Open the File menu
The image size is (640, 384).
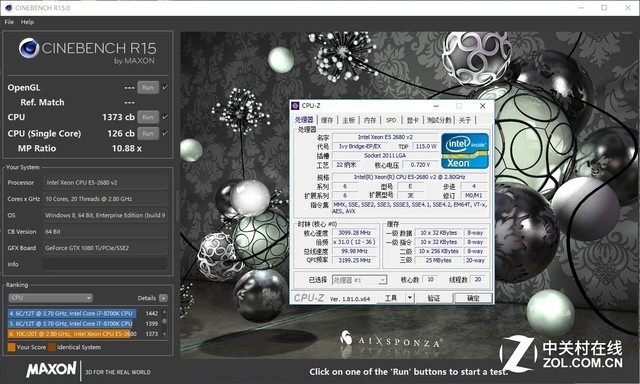pos(9,22)
